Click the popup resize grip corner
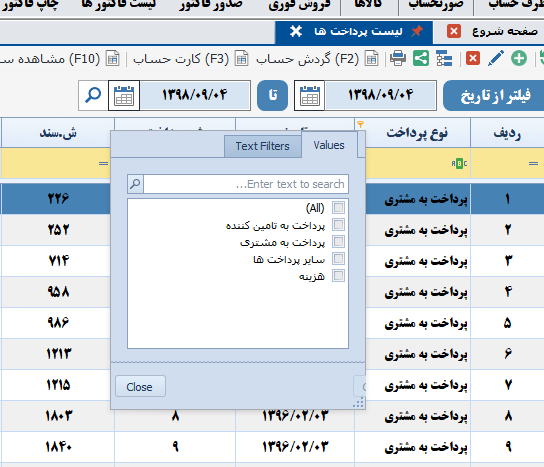 point(359,403)
